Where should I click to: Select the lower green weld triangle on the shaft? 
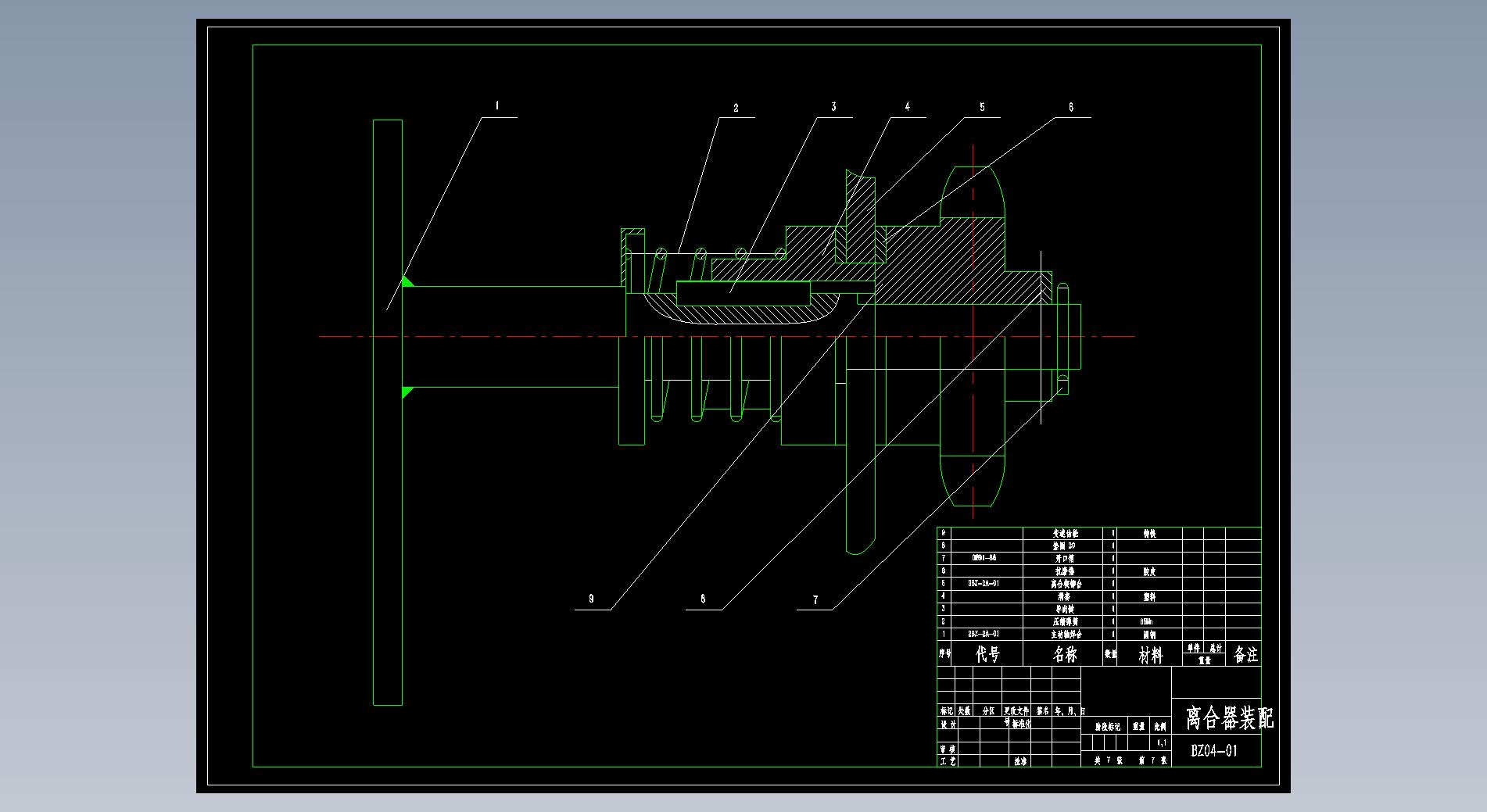[x=407, y=392]
